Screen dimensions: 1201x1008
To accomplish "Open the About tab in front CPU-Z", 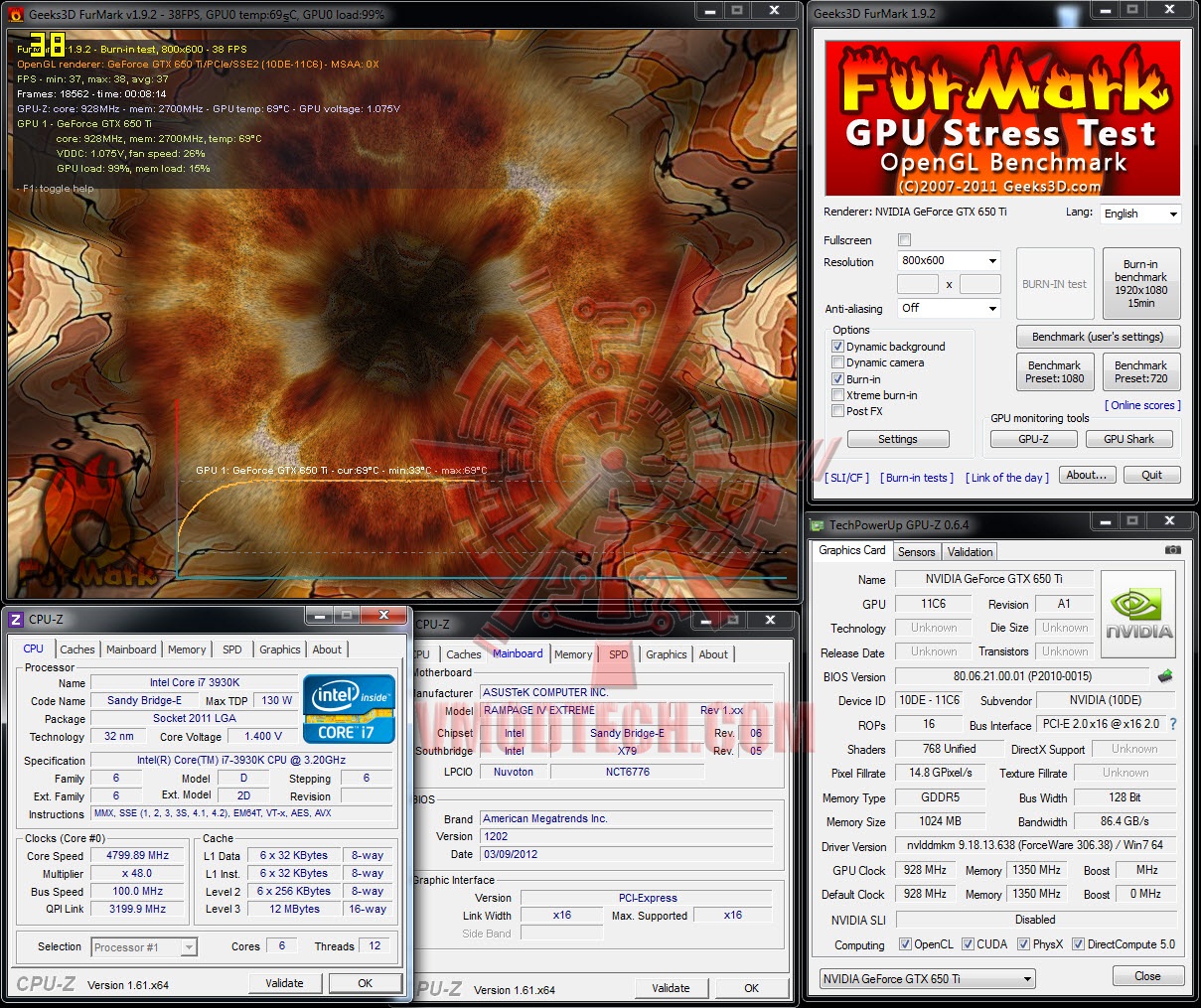I will point(327,649).
